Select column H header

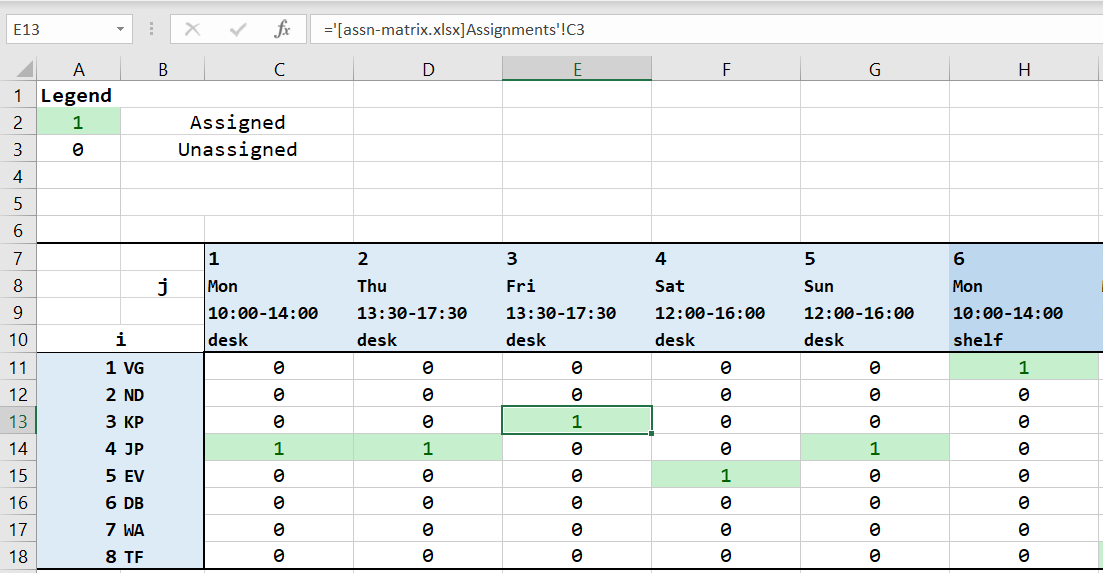[x=1024, y=69]
